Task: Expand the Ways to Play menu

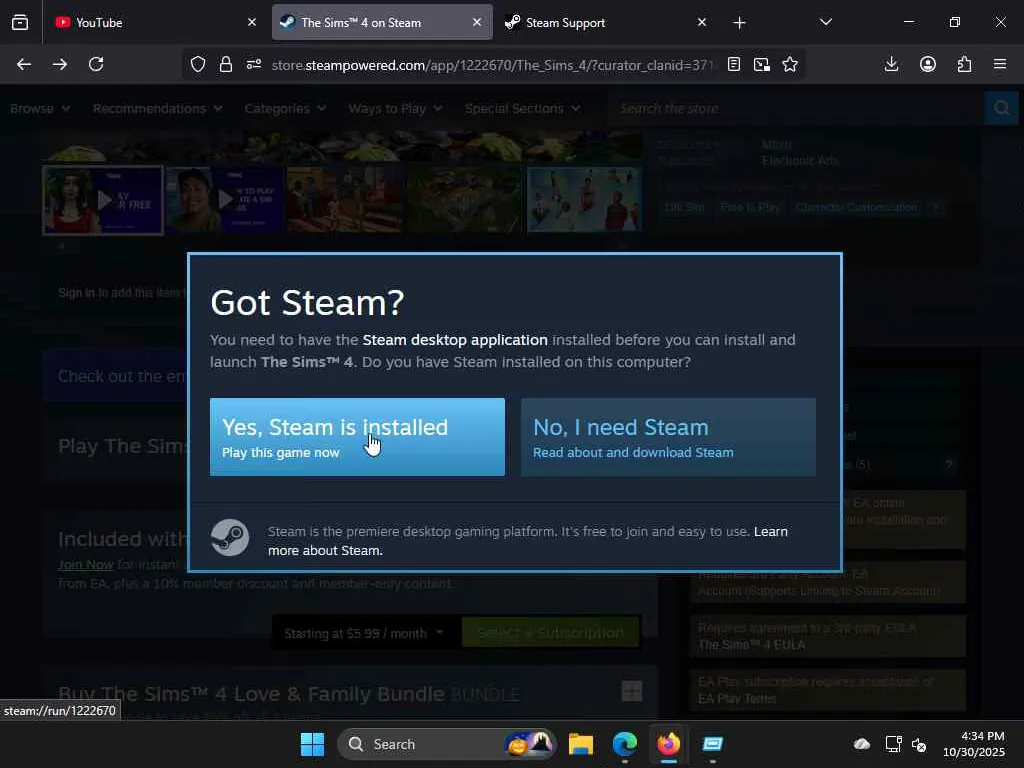Action: coord(395,108)
